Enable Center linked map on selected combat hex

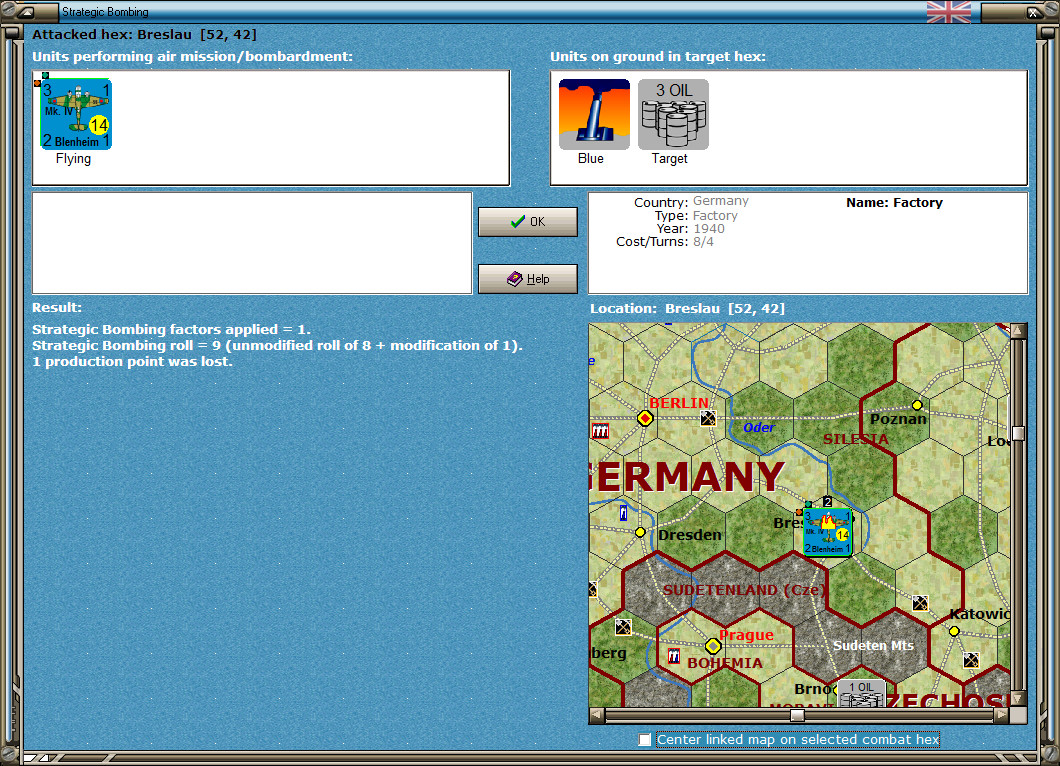pos(645,740)
